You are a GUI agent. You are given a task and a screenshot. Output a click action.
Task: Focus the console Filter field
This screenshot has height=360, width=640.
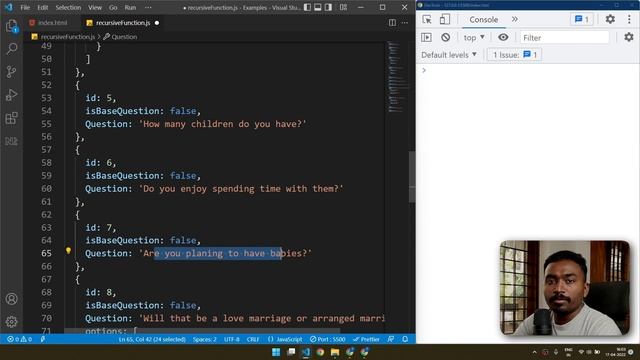click(564, 38)
